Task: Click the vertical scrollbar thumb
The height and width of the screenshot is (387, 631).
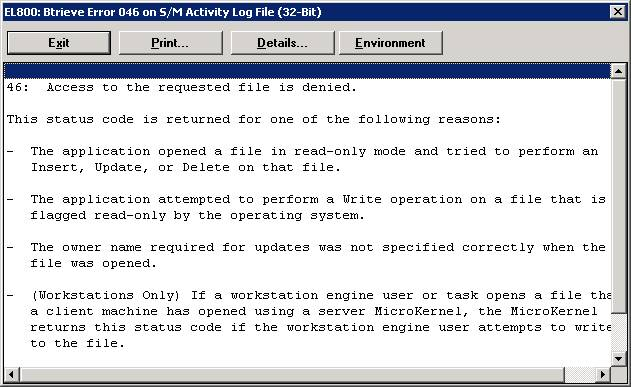Action: 619,196
